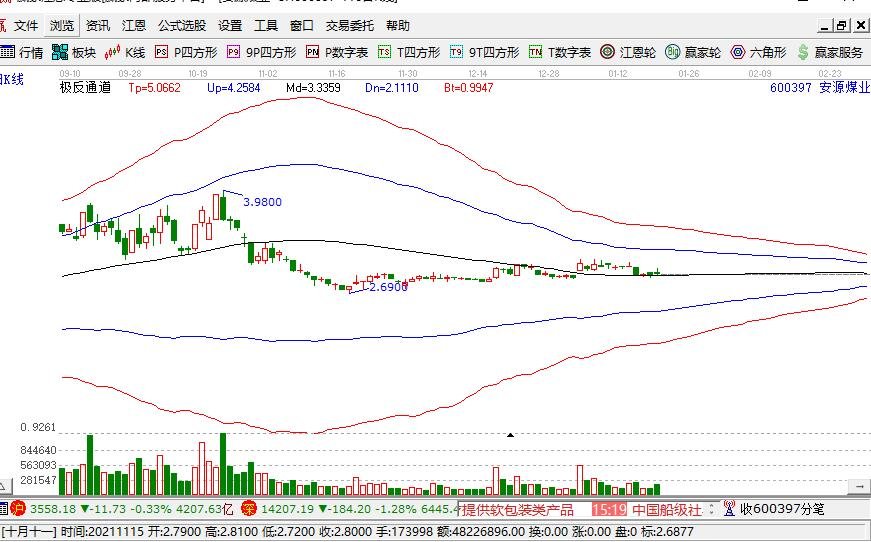The image size is (871, 542).
Task: Click the PN icon for P数字表
Action: click(312, 52)
